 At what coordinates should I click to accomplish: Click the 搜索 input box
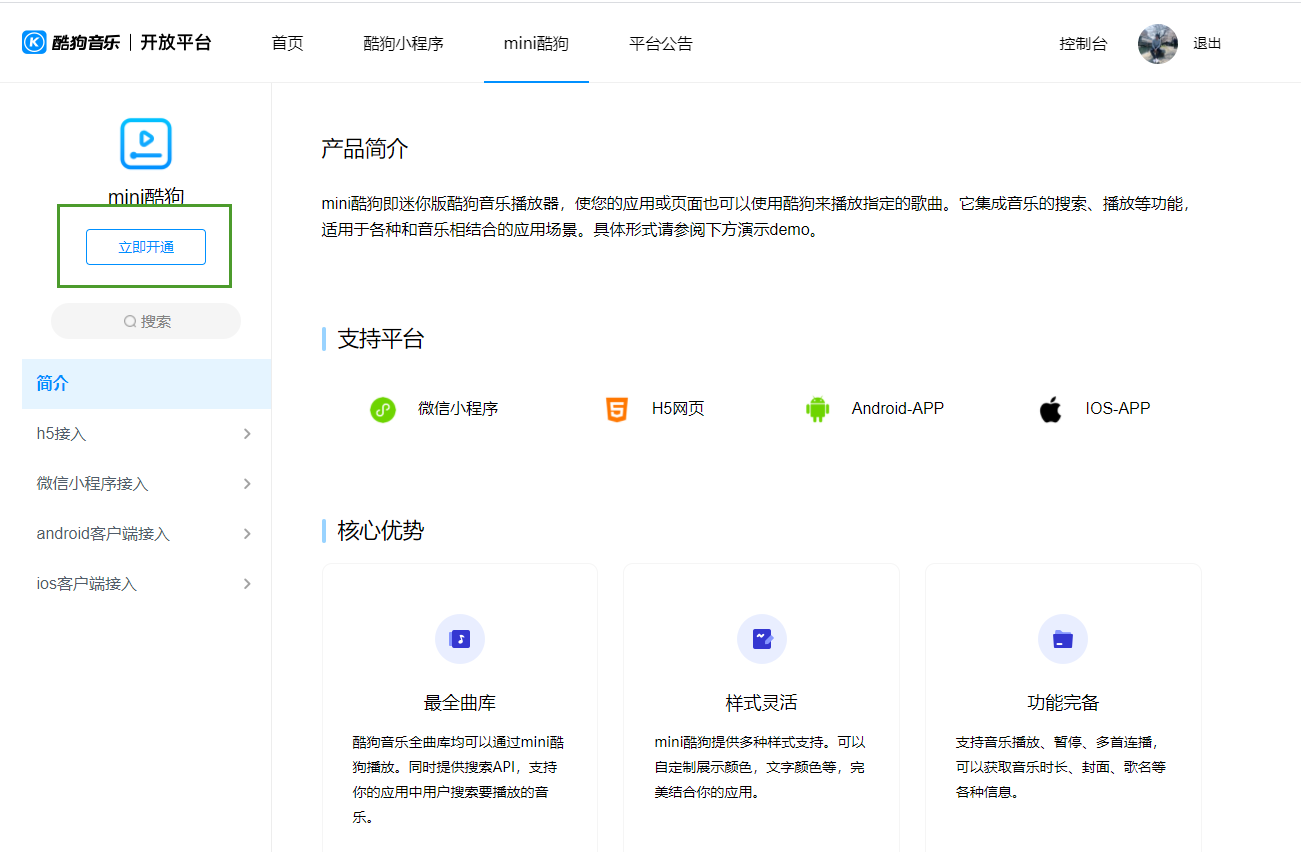(146, 321)
